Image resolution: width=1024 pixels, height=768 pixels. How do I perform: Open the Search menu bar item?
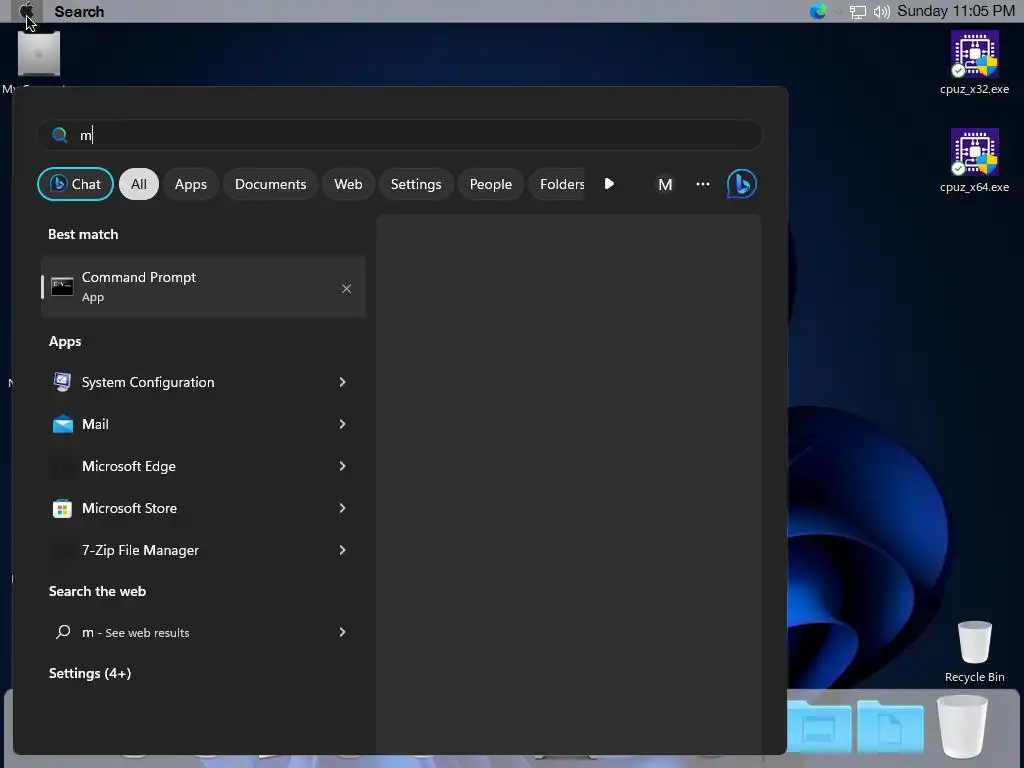coord(79,11)
